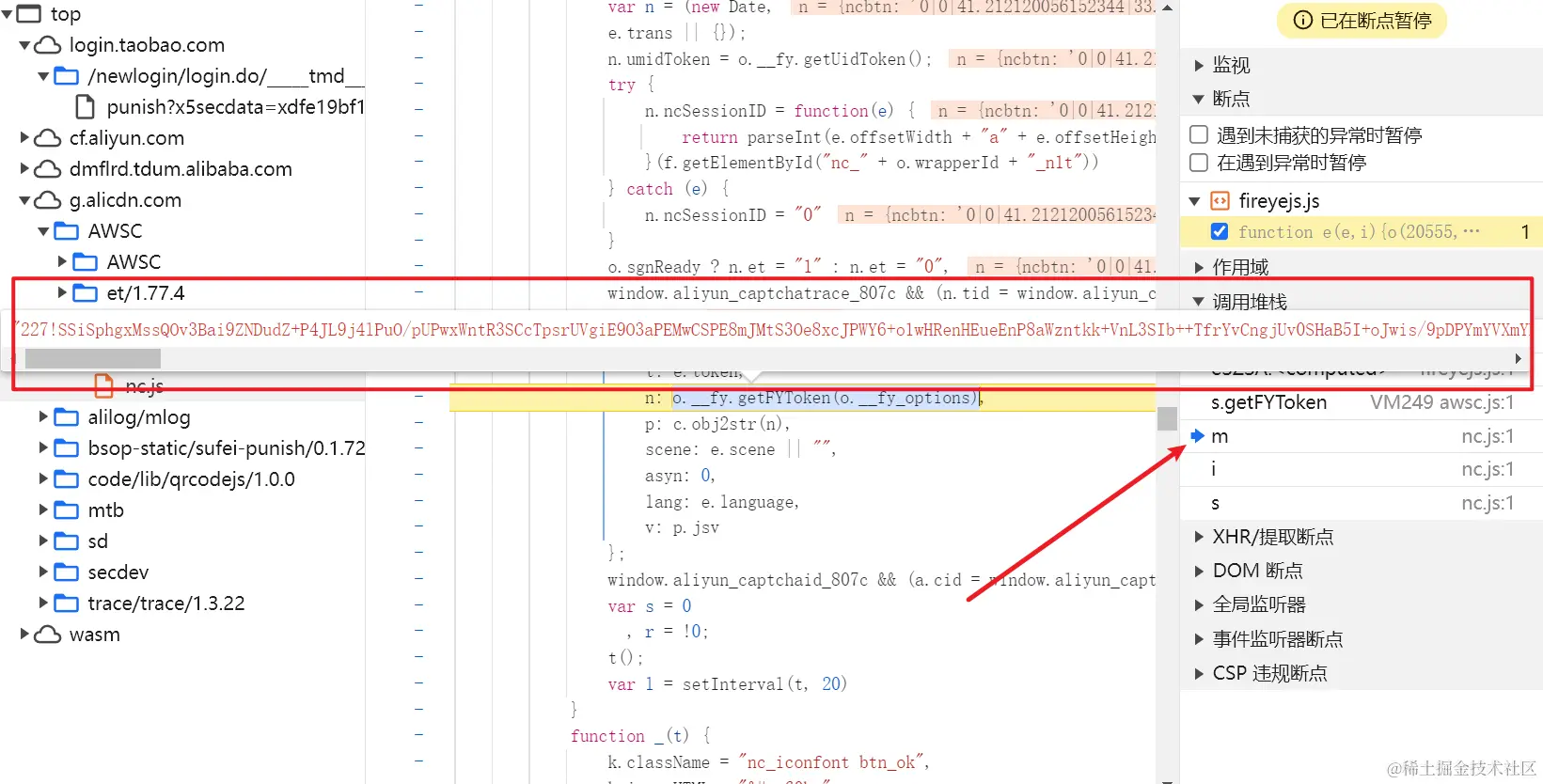Click the 已在断点暂停 paused banner
1543x784 pixels.
point(1362,21)
